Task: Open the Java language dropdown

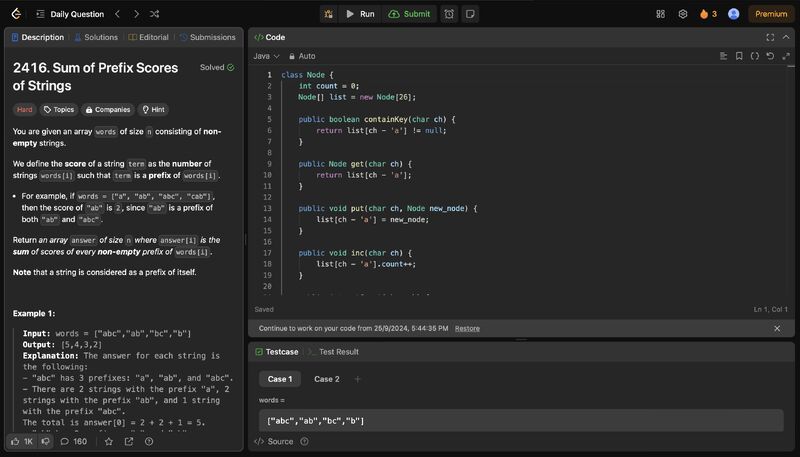Action: 266,56
